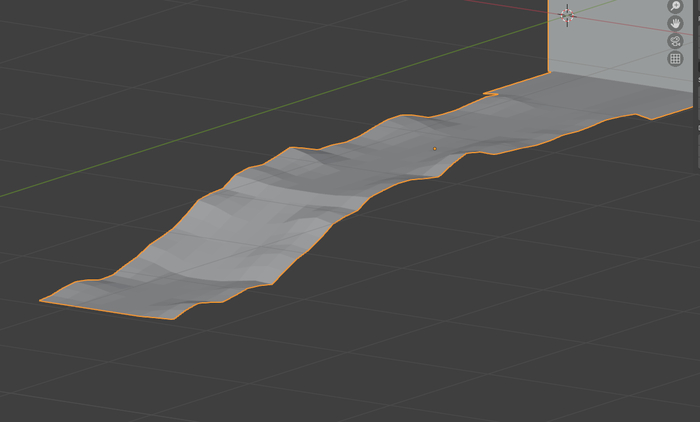The height and width of the screenshot is (422, 700).
Task: Click the bottom corner where wall meets terrain
Action: coord(549,73)
